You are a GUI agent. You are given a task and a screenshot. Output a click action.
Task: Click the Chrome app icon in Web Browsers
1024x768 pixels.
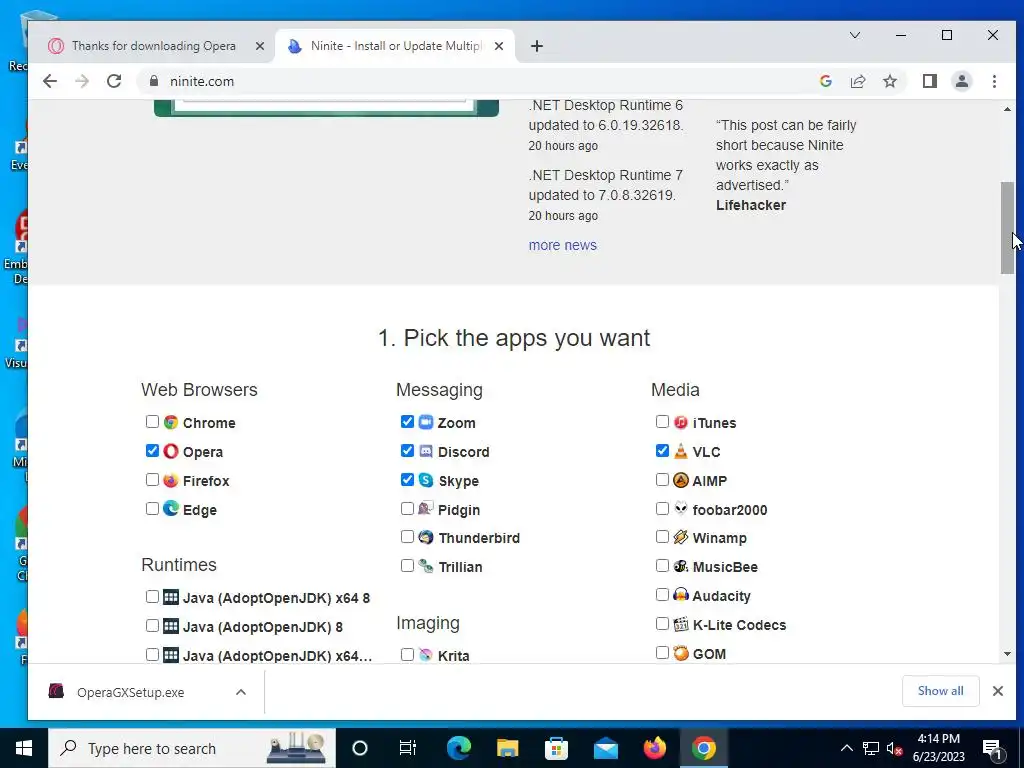170,423
